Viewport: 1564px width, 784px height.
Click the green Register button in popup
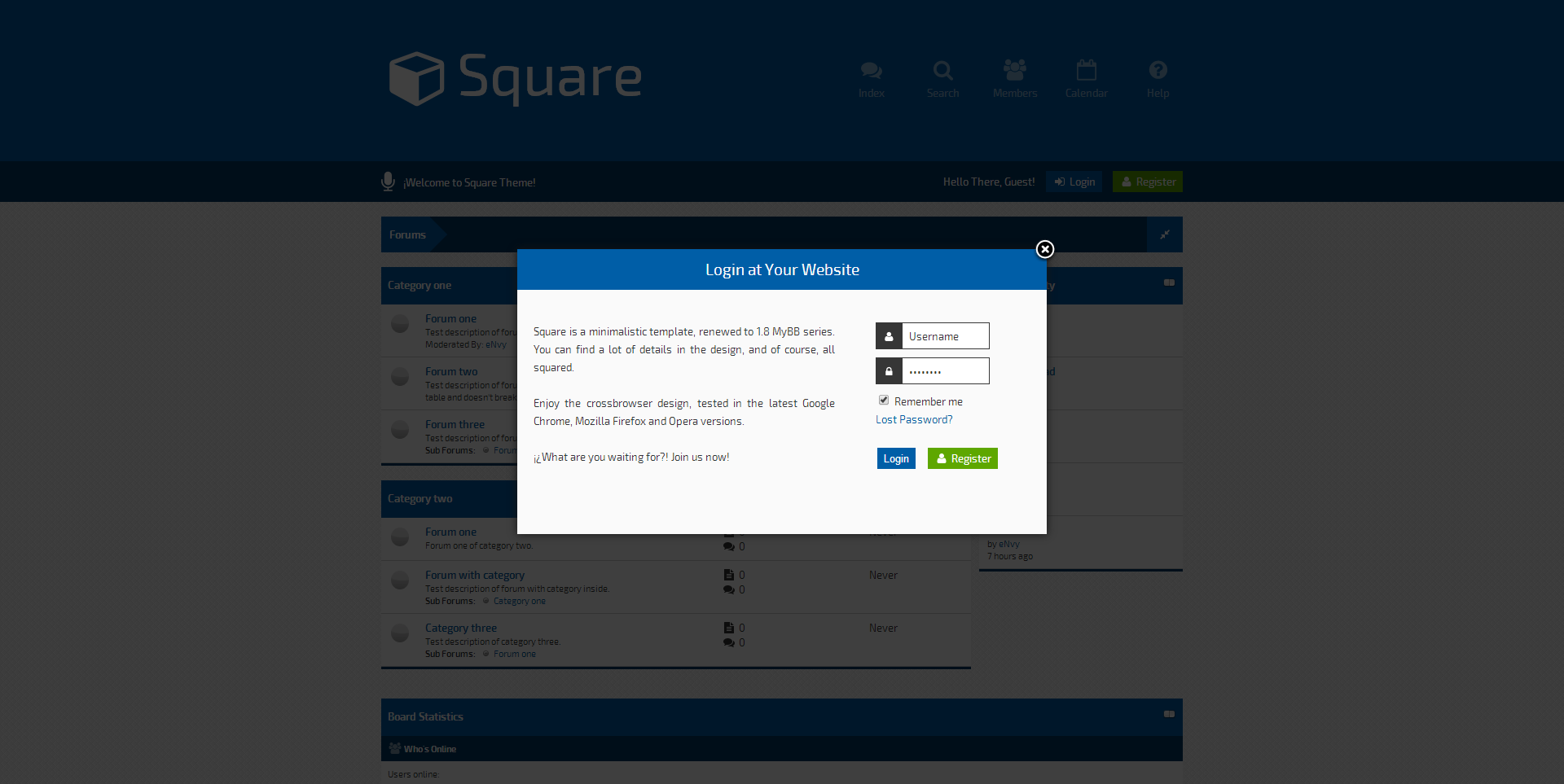pos(963,458)
